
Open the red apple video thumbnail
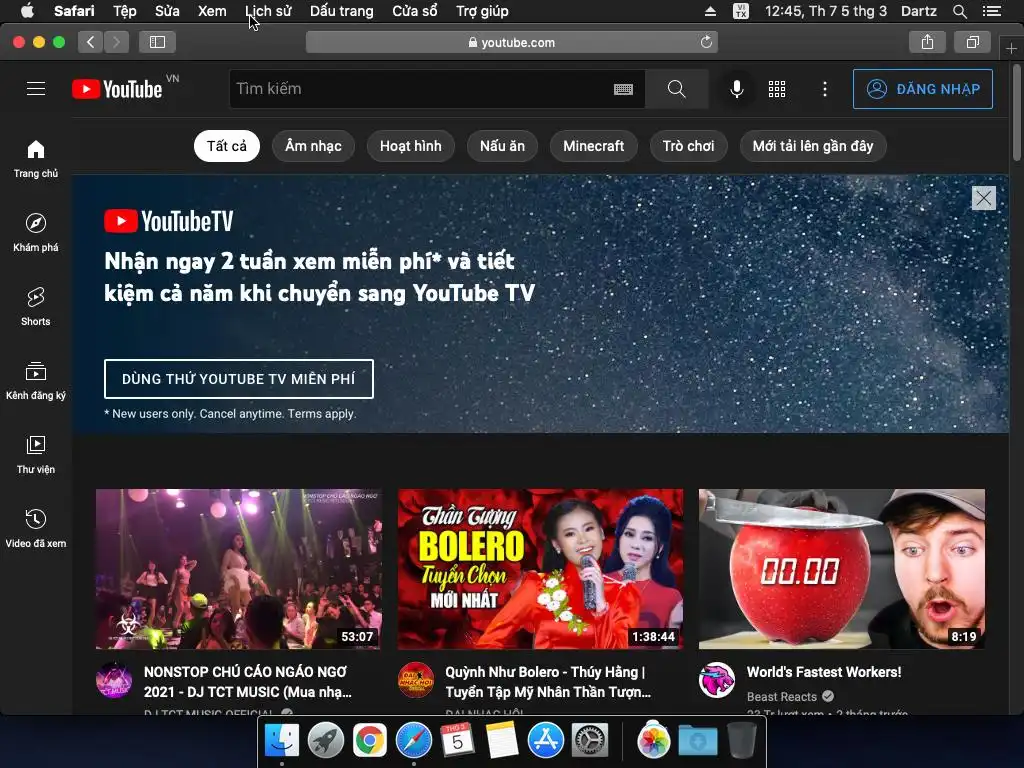tap(842, 569)
